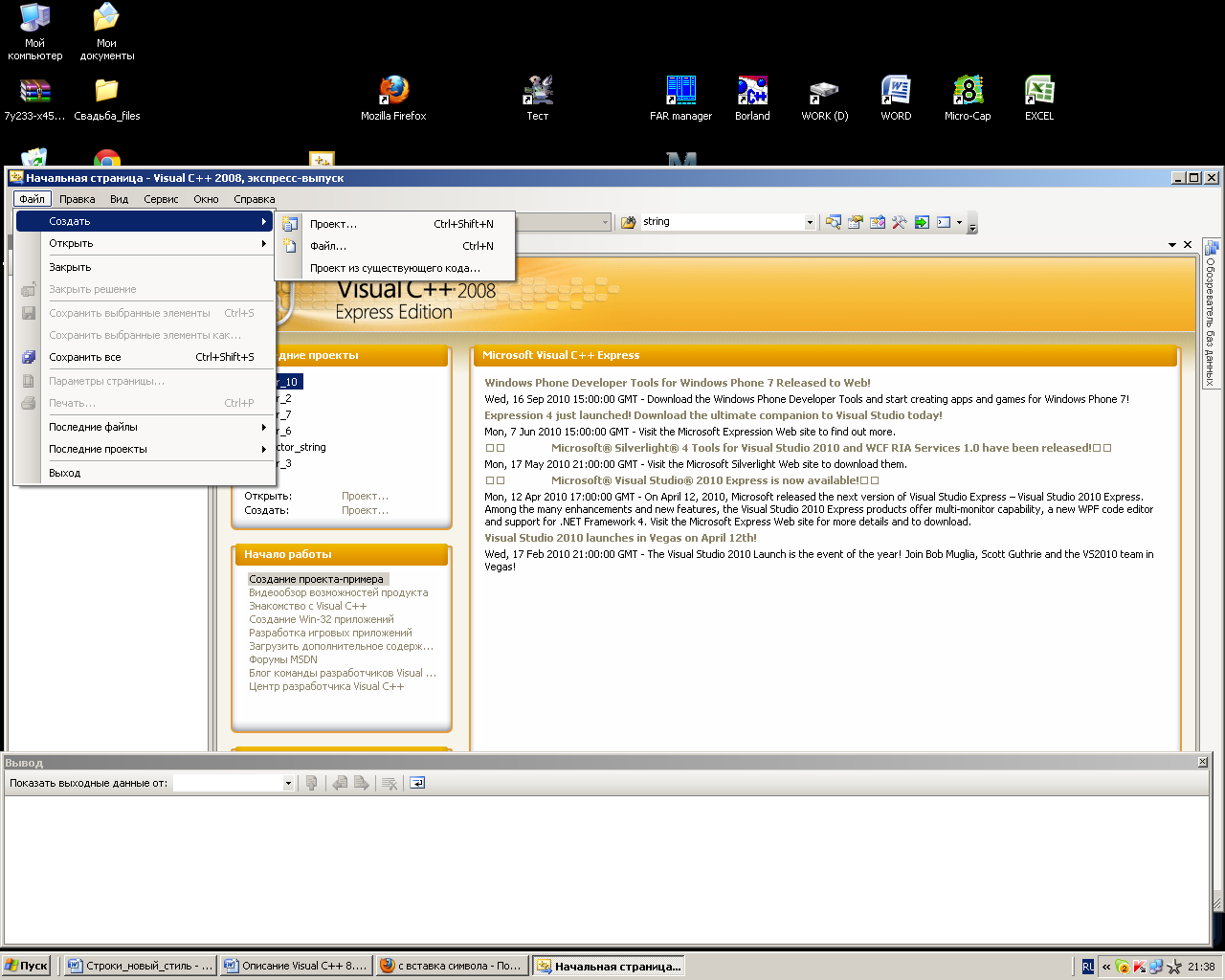Open the Справка menu
Screen dimensions: 1225x980
click(x=255, y=199)
